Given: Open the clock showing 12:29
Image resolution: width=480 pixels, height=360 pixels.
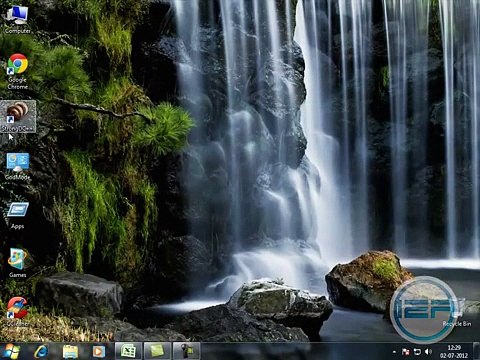Looking at the screenshot, I should click(454, 351).
